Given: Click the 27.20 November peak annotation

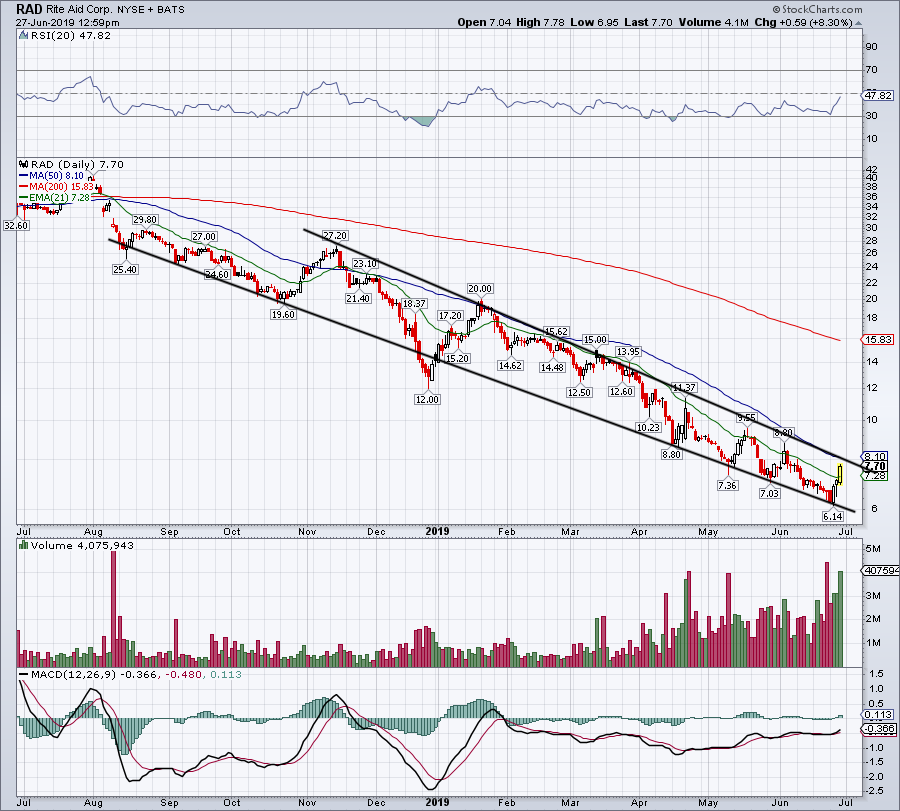Looking at the screenshot, I should pyautogui.click(x=335, y=235).
